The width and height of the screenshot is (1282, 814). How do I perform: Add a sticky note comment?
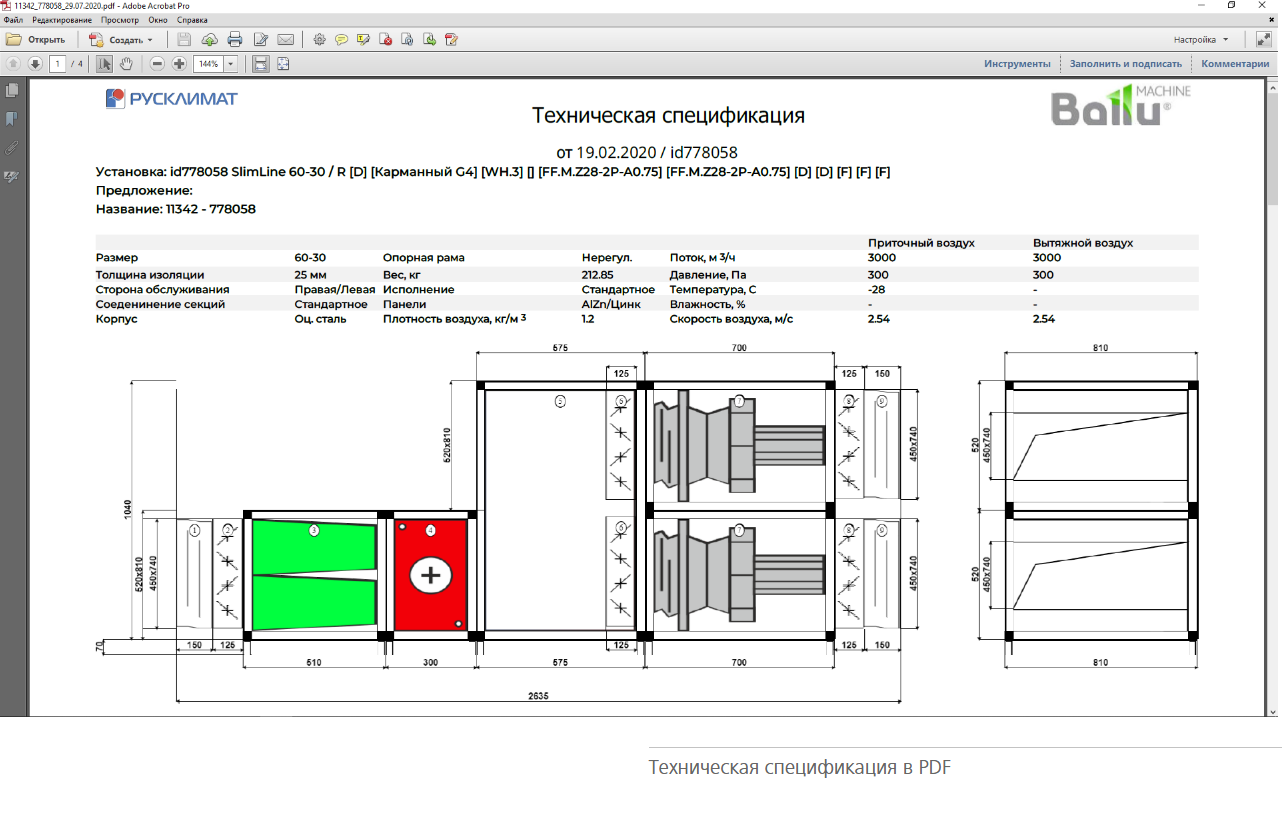[x=342, y=40]
